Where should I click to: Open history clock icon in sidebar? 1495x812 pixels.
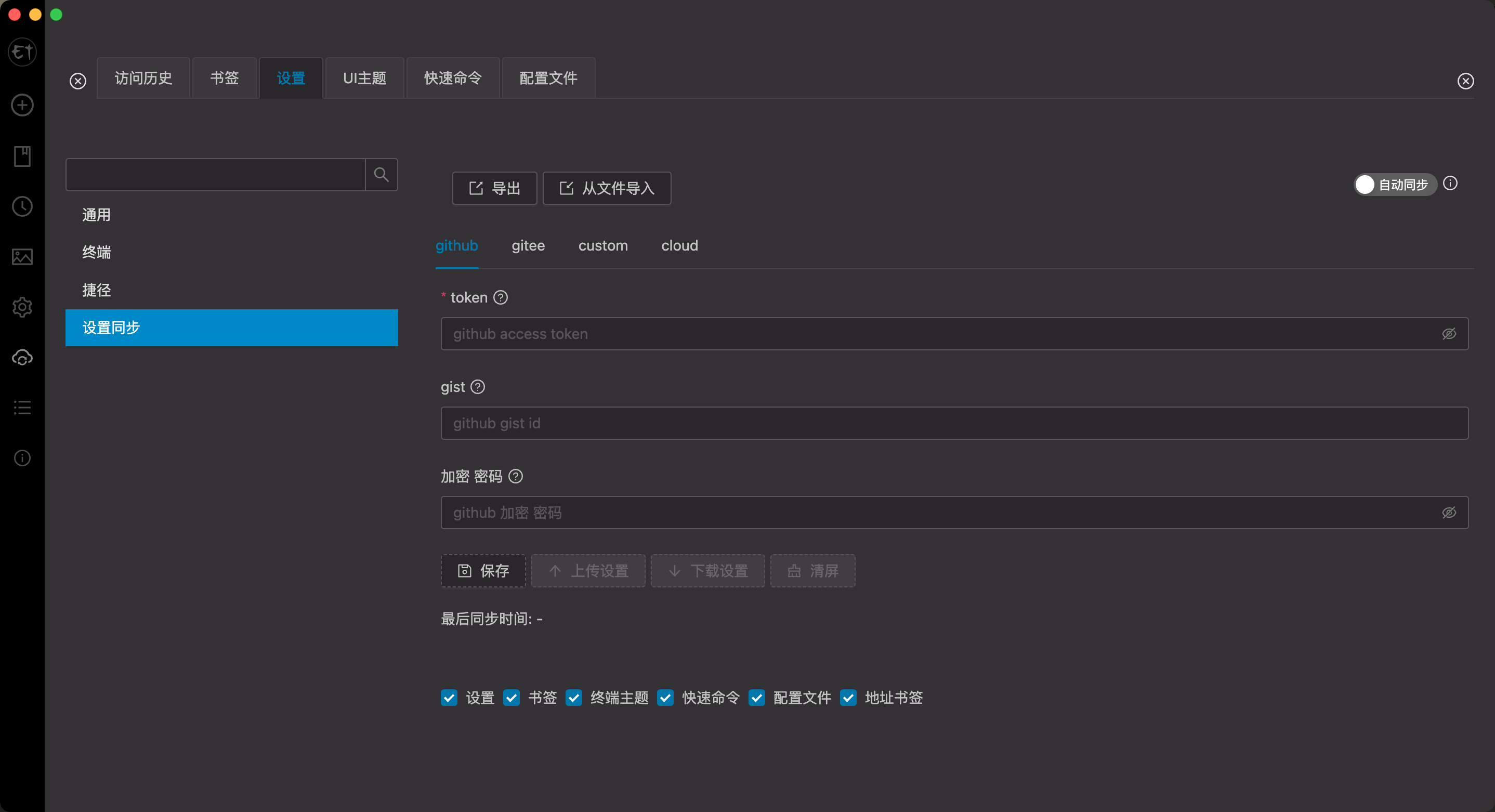[x=22, y=206]
